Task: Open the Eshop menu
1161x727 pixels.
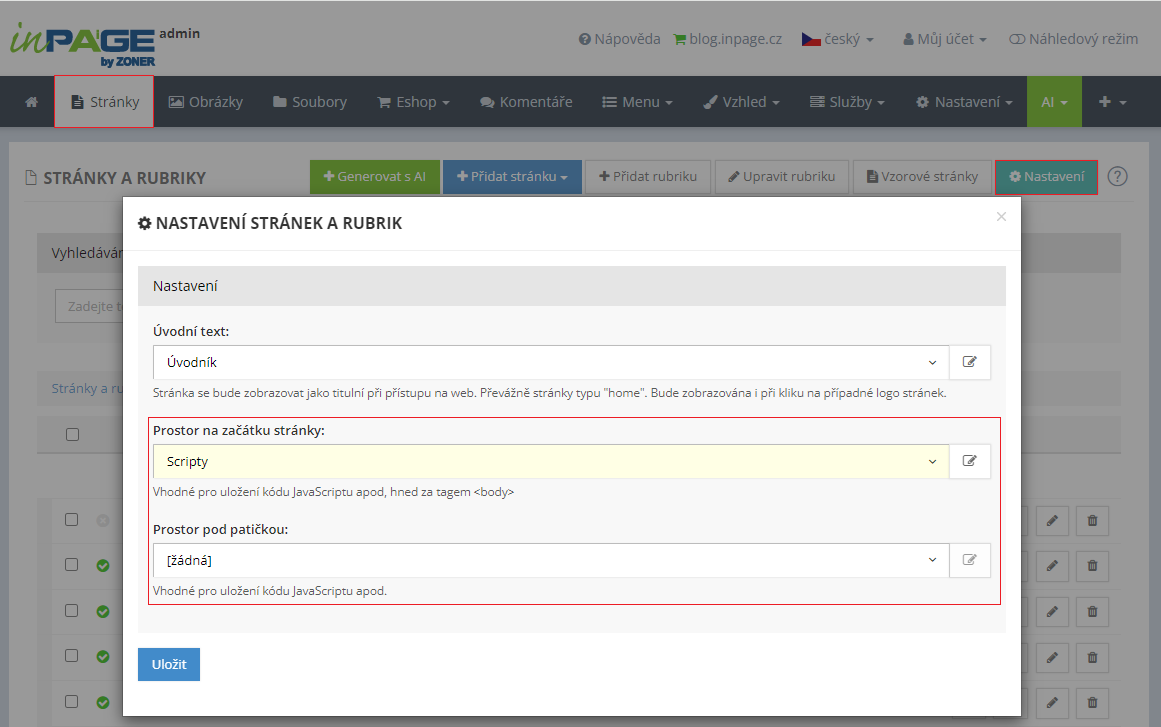Action: tap(413, 102)
